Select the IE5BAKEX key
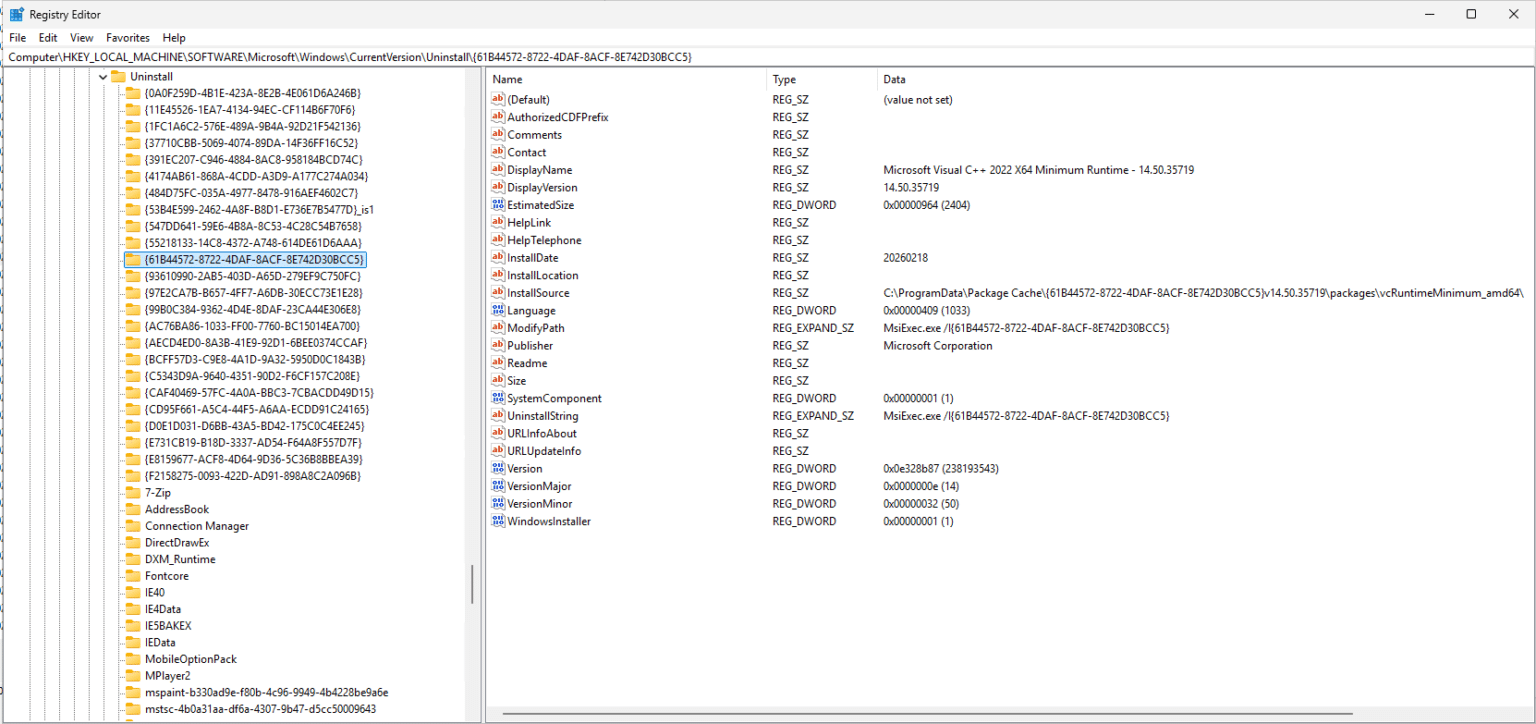This screenshot has height=724, width=1536. point(168,626)
